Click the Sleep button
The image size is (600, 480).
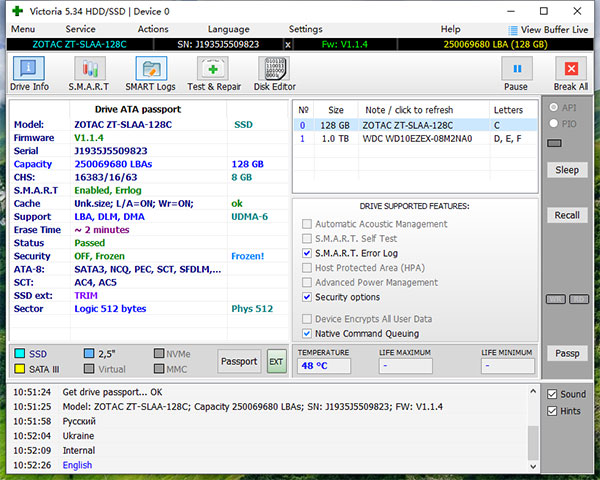[567, 170]
